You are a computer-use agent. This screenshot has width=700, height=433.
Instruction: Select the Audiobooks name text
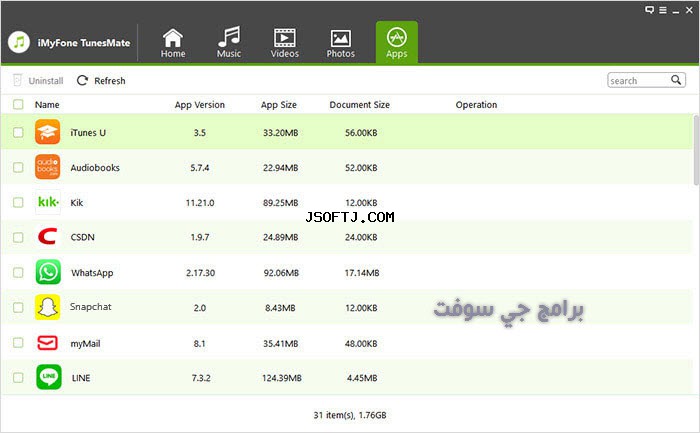[95, 168]
